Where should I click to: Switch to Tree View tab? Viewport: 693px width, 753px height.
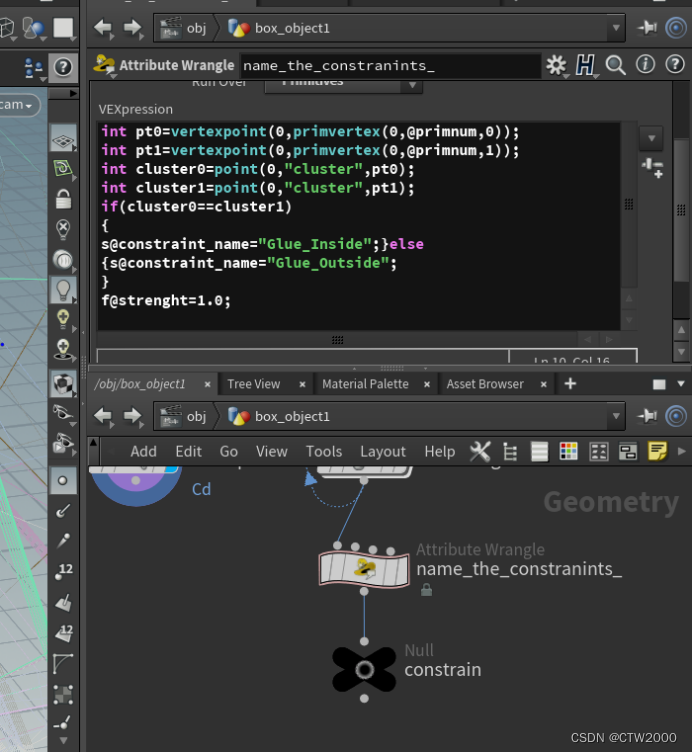click(254, 384)
